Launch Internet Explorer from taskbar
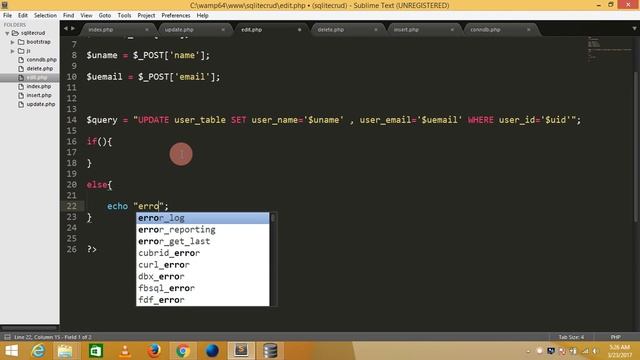The height and width of the screenshot is (360, 640). [38, 351]
